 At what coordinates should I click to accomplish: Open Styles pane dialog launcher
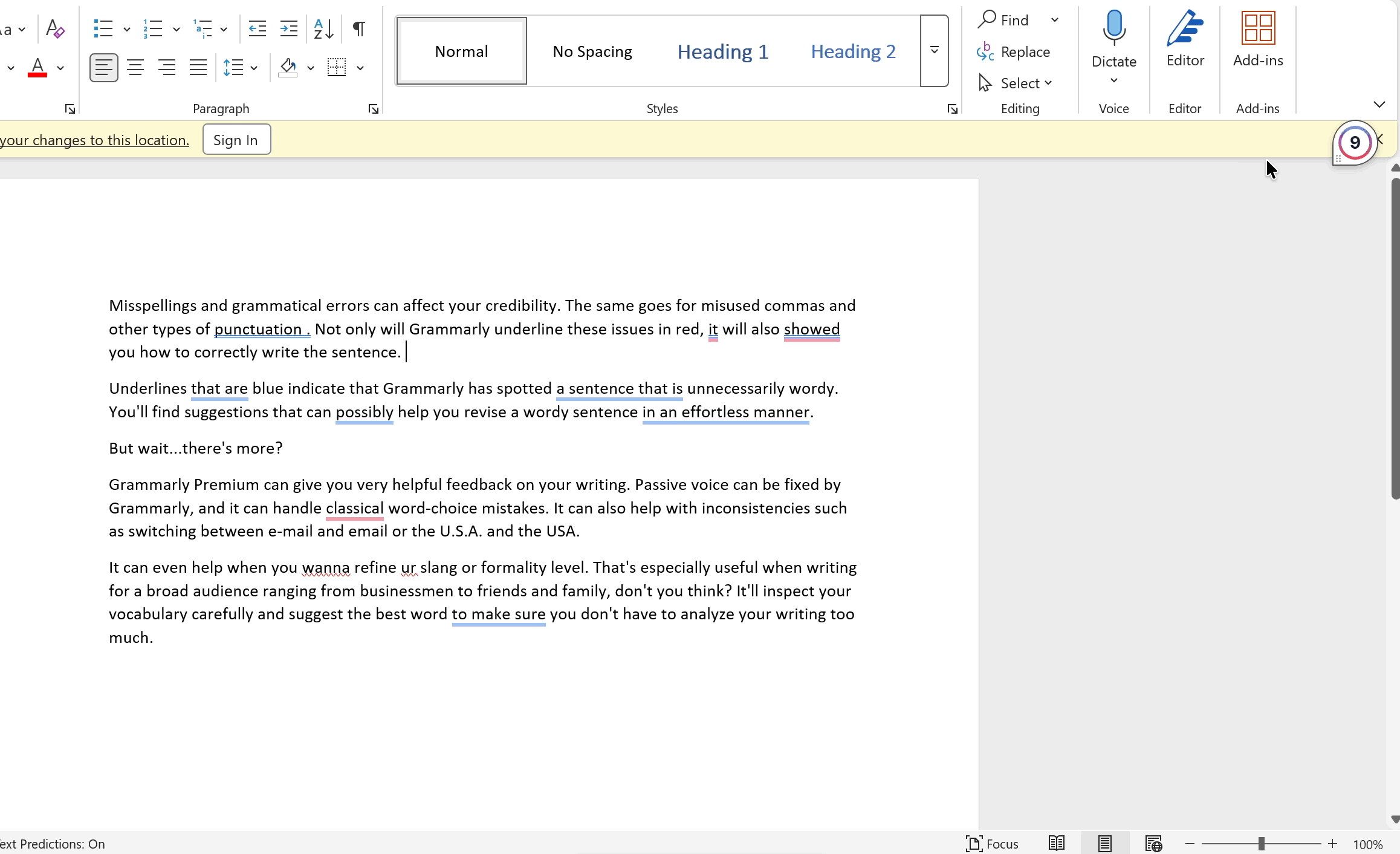pyautogui.click(x=953, y=109)
